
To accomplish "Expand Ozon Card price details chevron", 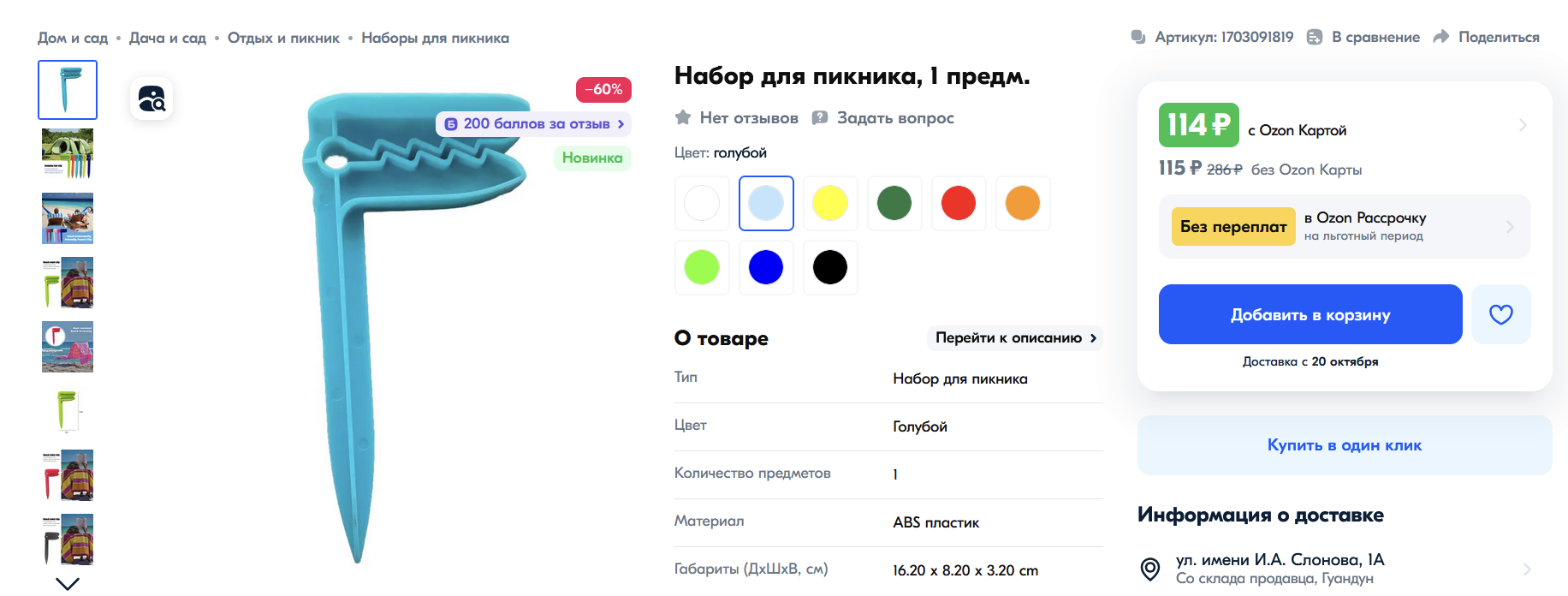I will click(1523, 125).
